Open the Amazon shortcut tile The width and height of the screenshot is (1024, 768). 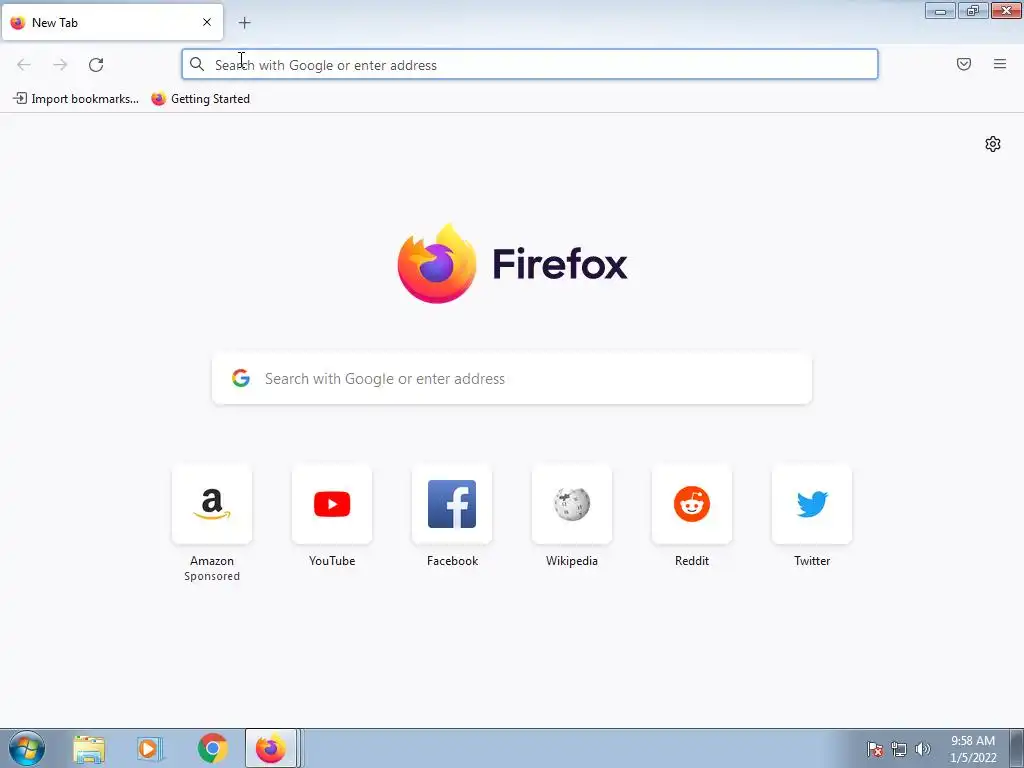tap(212, 504)
